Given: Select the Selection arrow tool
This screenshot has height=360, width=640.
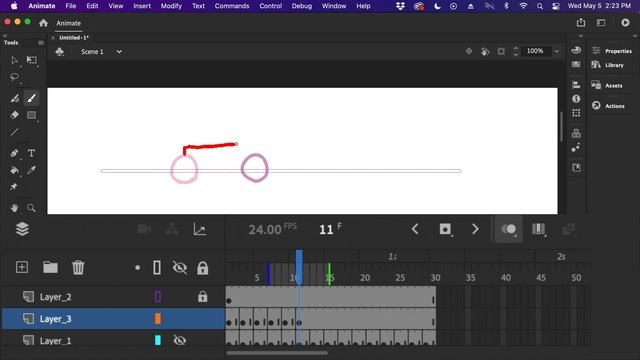Looking at the screenshot, I should coord(14,60).
